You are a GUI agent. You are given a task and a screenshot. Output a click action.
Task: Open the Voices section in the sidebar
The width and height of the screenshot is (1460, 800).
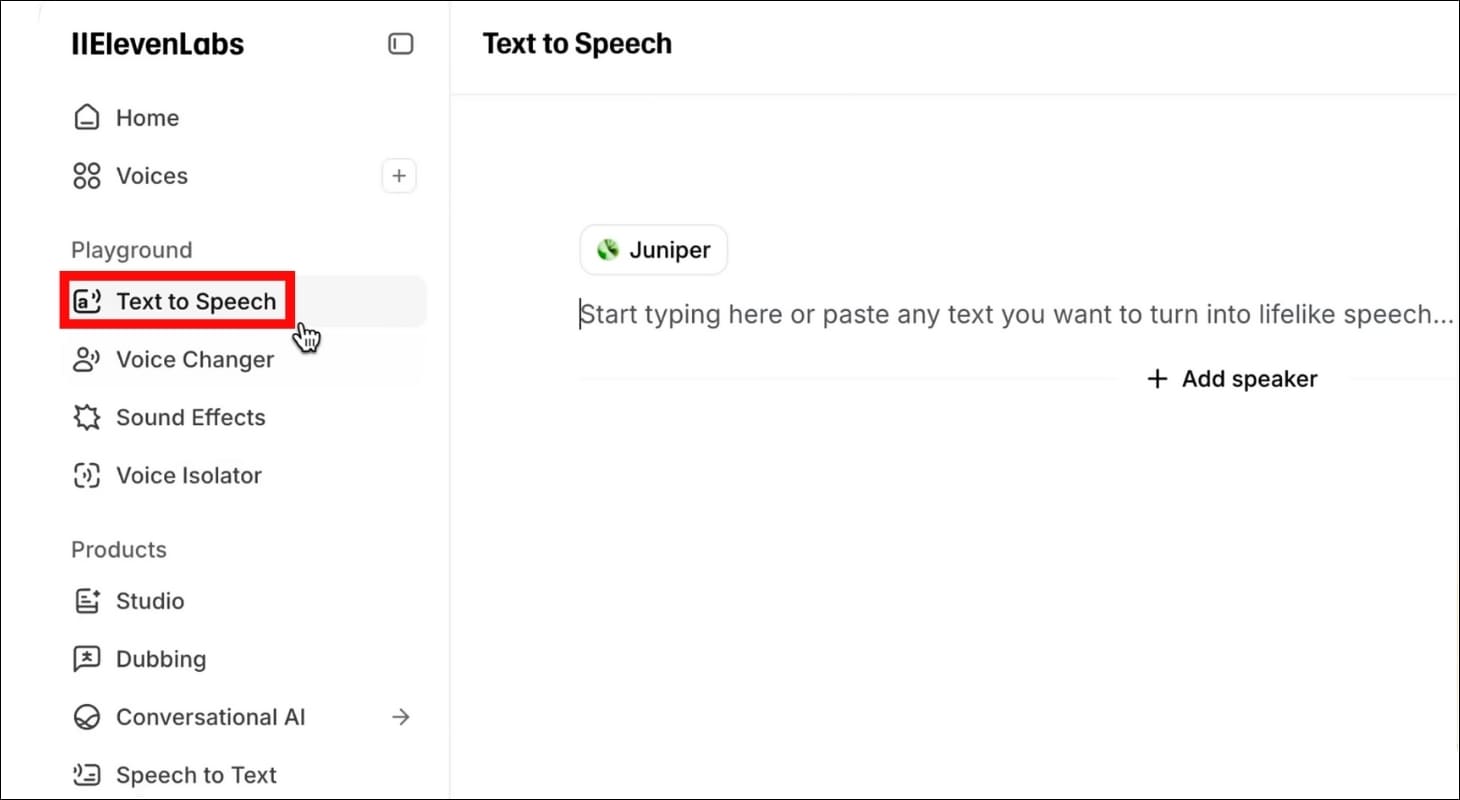[152, 175]
